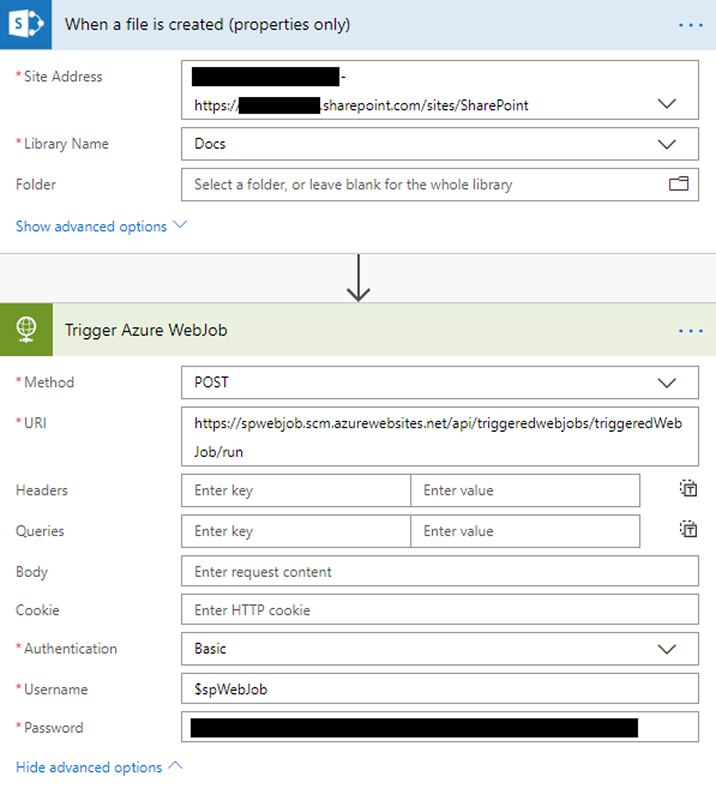This screenshot has width=716, height=789.
Task: Click the 'Authentication' label
Action: (70, 649)
